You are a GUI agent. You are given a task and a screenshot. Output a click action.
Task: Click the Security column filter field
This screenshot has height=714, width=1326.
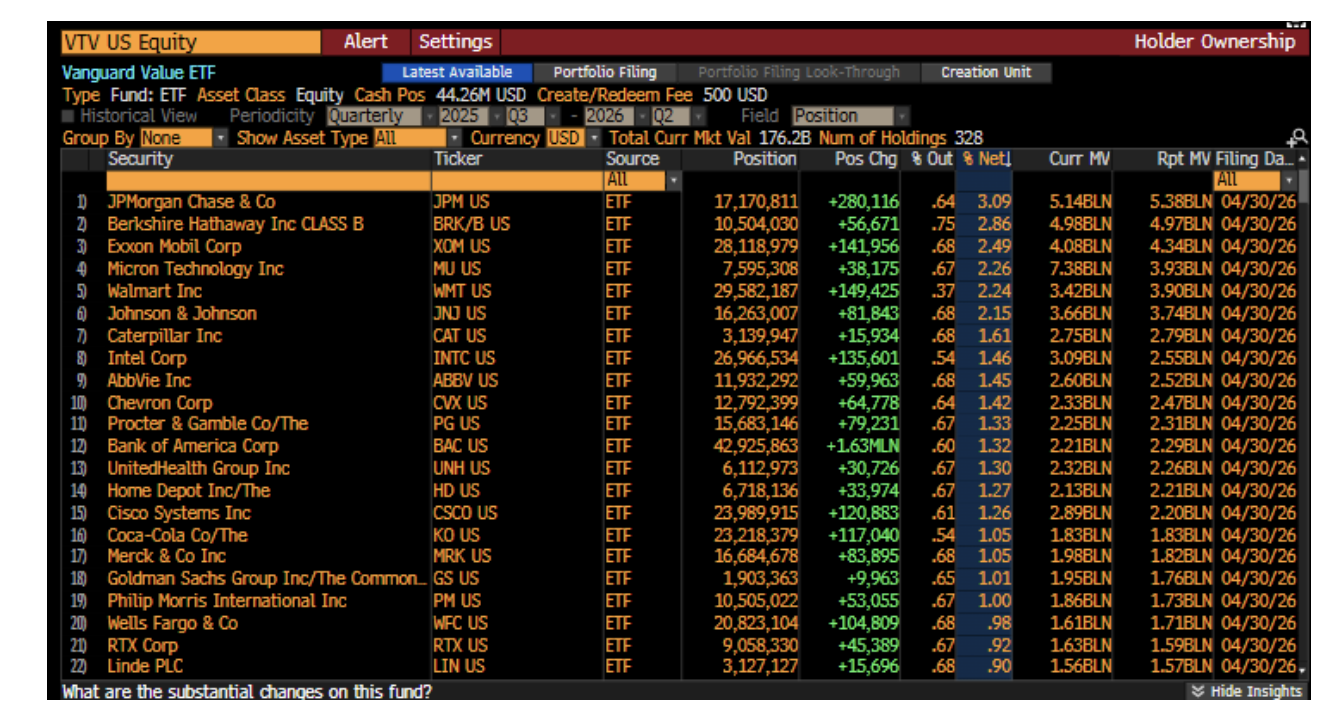tap(268, 181)
